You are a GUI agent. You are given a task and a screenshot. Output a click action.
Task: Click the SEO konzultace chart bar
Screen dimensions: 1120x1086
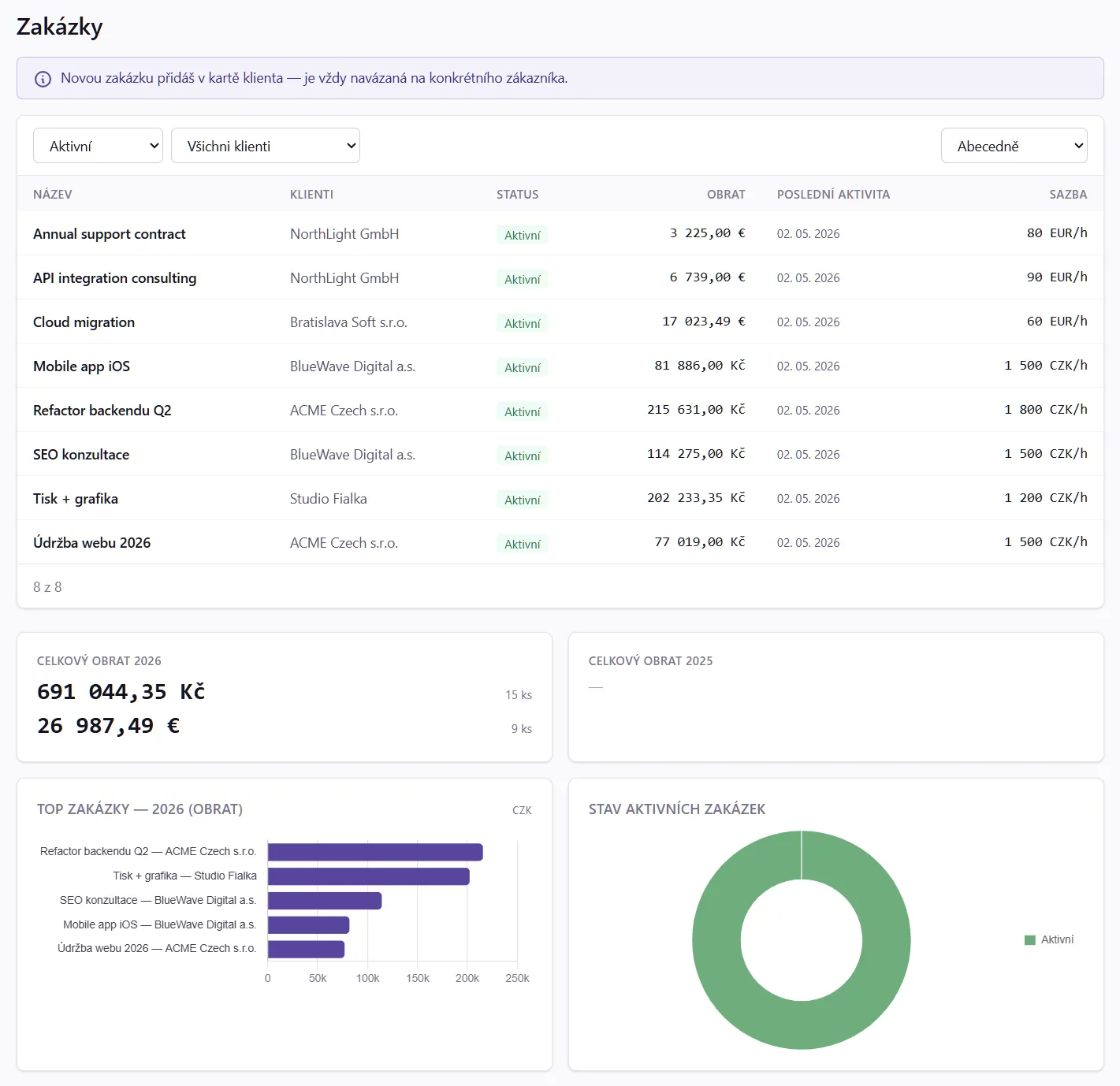pyautogui.click(x=325, y=901)
